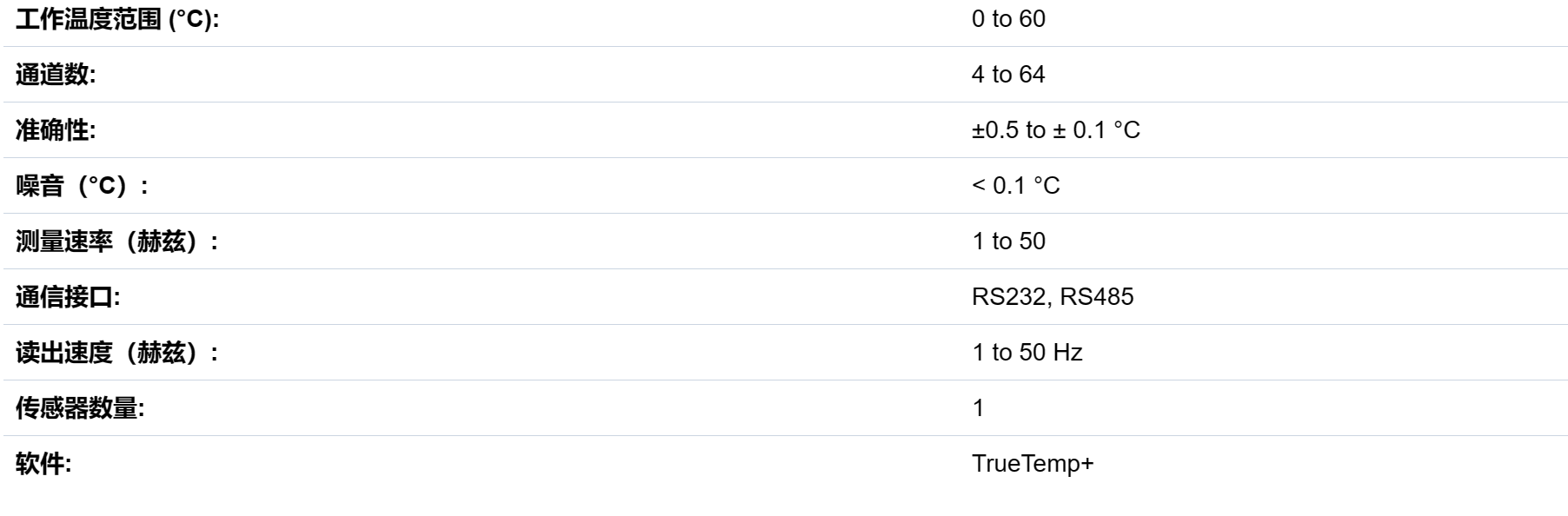The width and height of the screenshot is (1568, 516).
Task: Click the Hz unit in readout speed
Action: pos(1067,353)
